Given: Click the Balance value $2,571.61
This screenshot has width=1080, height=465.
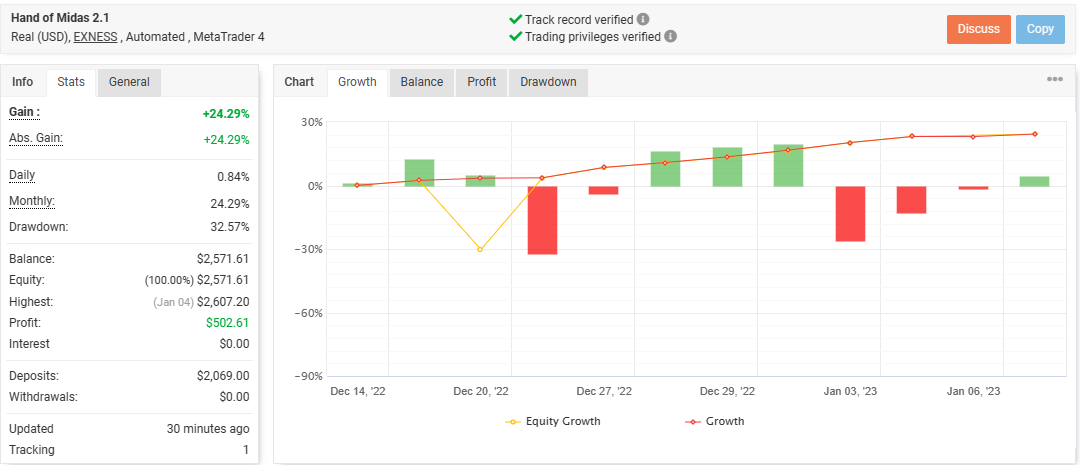Looking at the screenshot, I should coord(222,259).
